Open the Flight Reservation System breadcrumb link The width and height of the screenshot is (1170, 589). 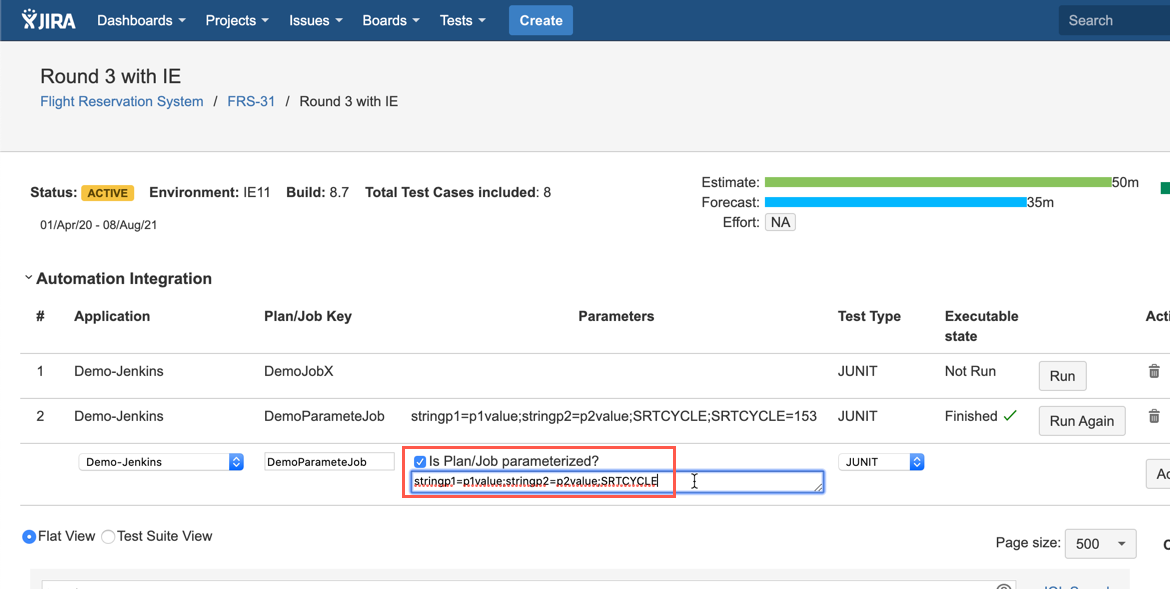click(x=122, y=102)
